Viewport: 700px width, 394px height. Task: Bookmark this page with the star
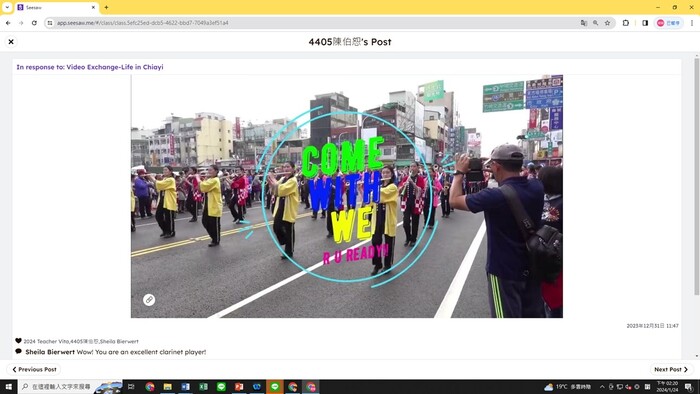pos(608,23)
